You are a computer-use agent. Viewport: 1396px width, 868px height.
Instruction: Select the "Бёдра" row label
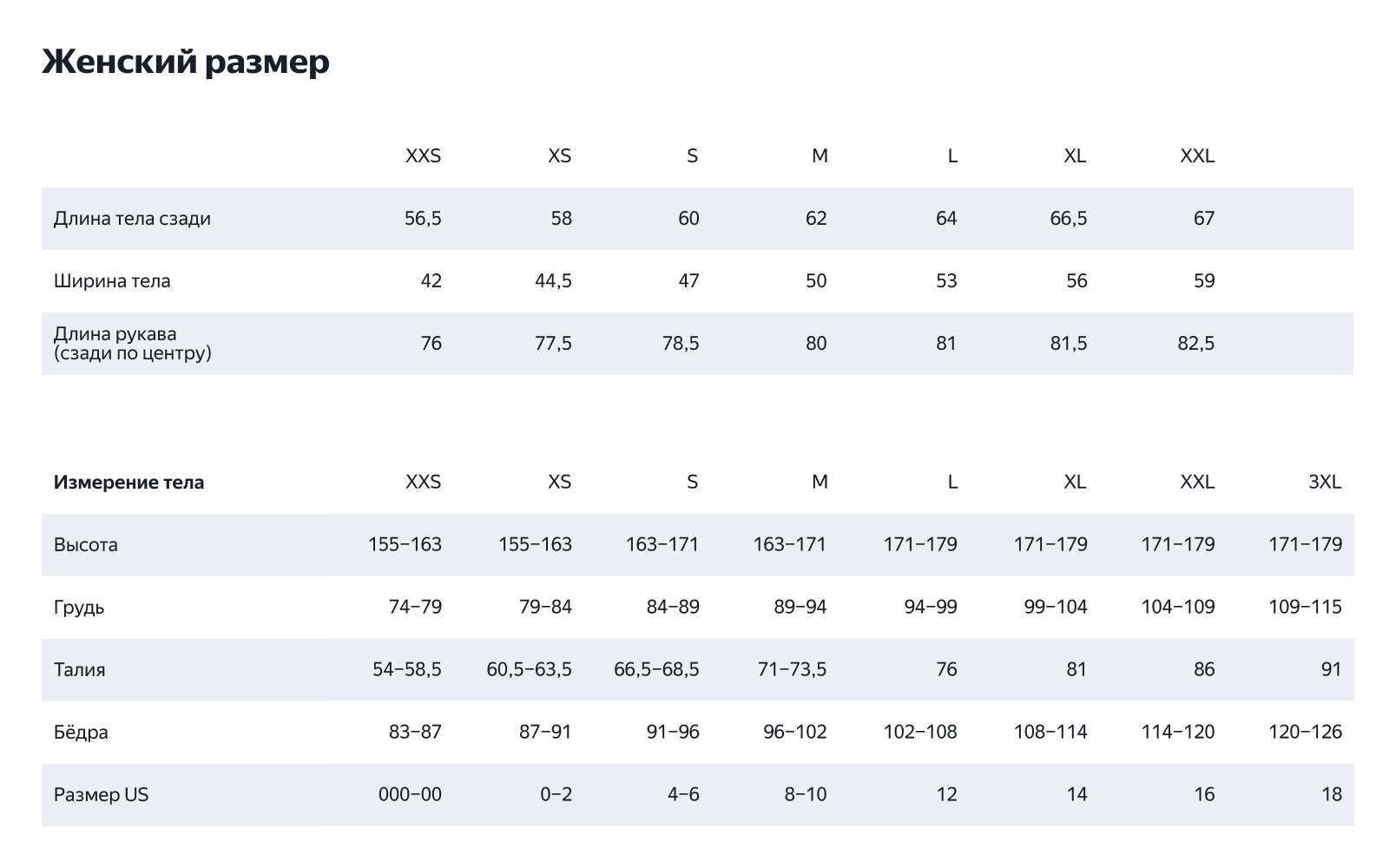(81, 733)
